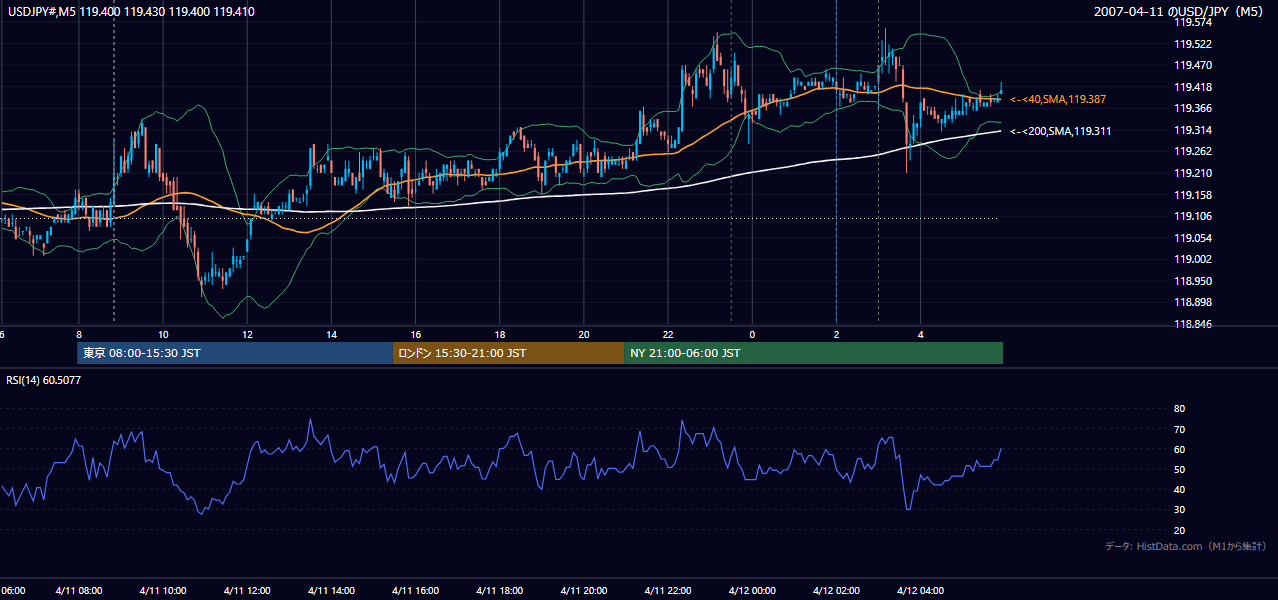
Task: Click price level 119.106 on the axis
Action: [1193, 217]
